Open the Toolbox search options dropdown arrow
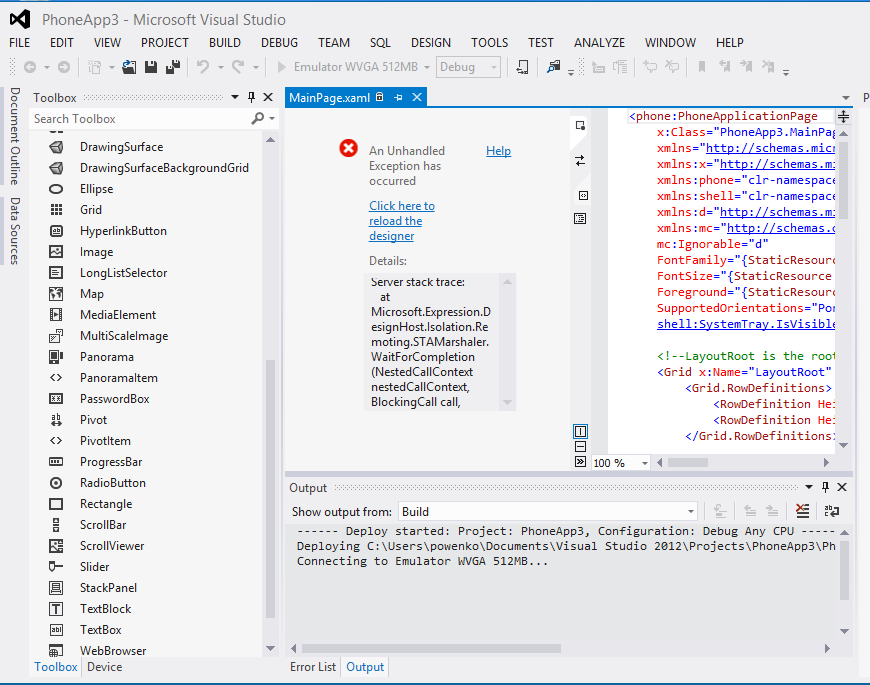Viewport: 870px width, 685px height. pos(272,118)
